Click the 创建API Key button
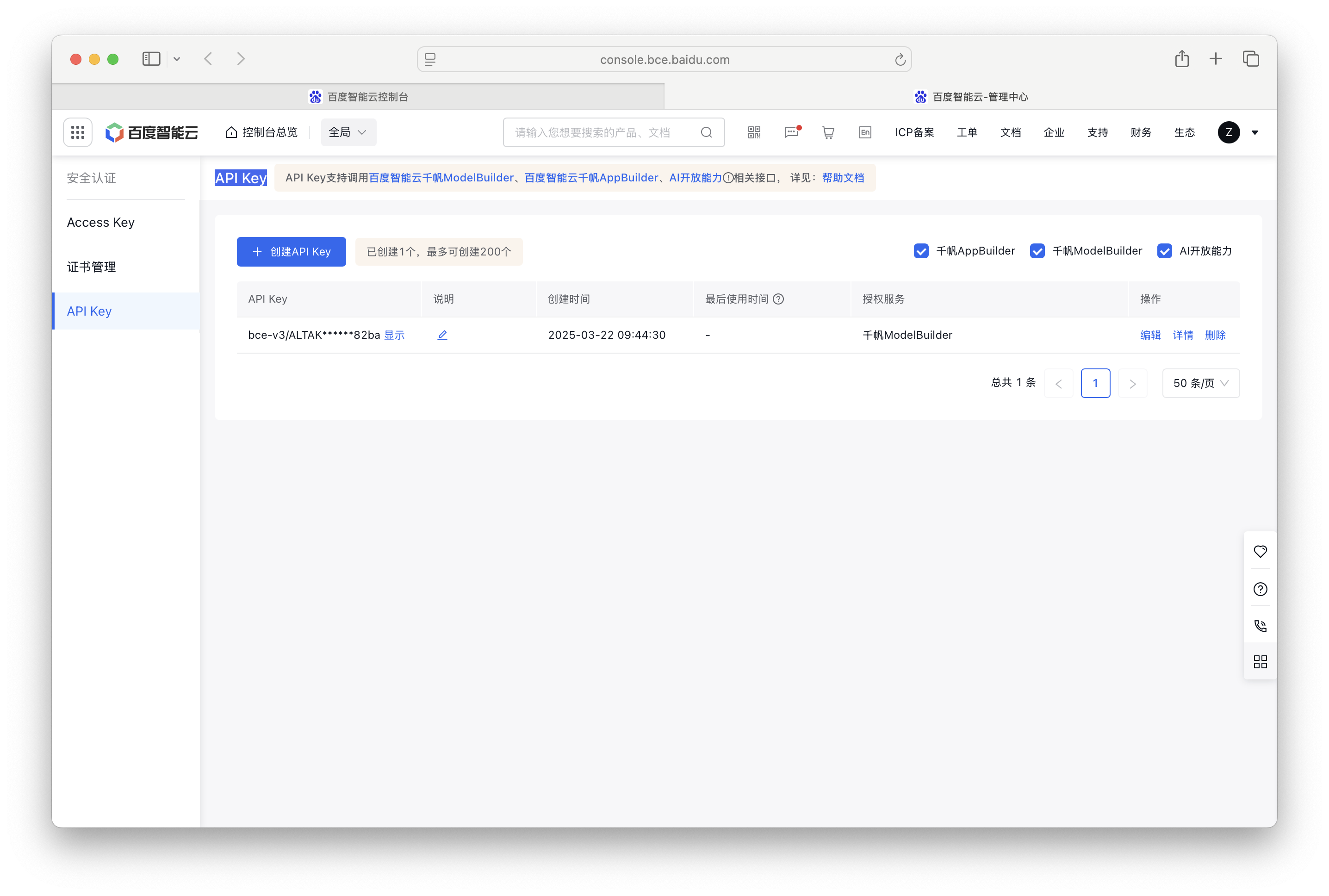This screenshot has width=1329, height=896. coord(291,251)
